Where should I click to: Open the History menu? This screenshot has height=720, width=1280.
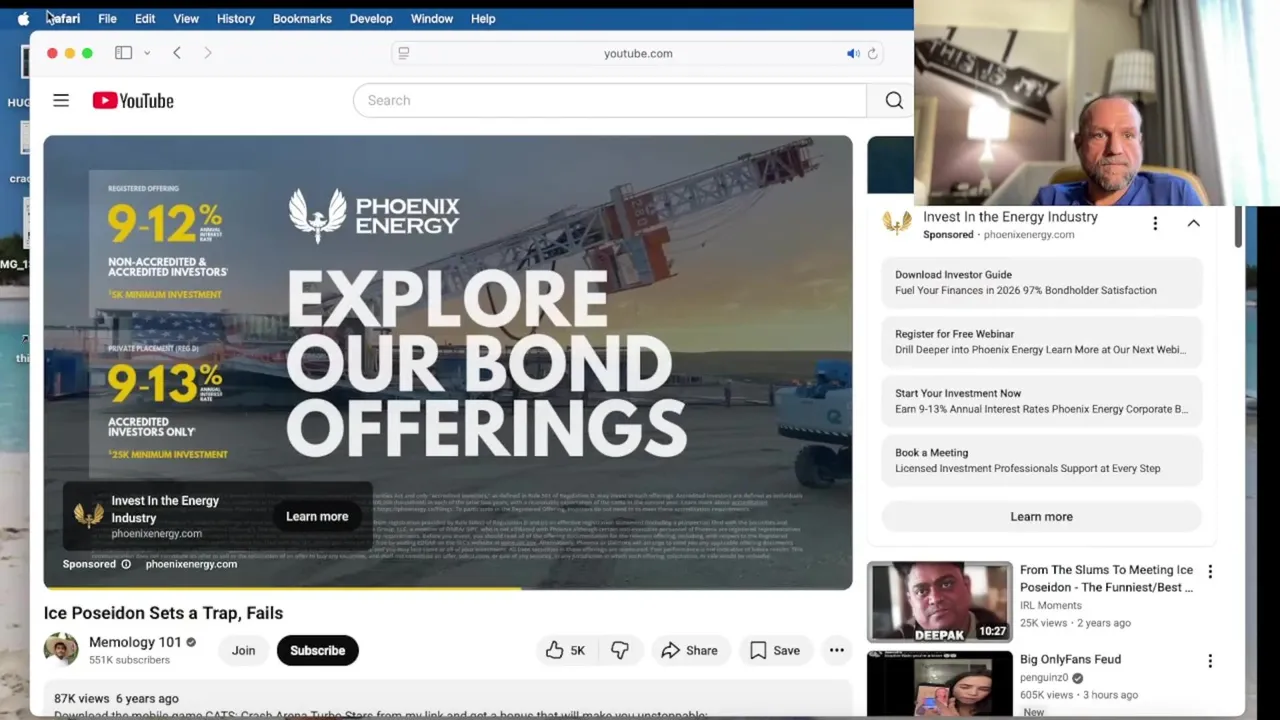tap(236, 18)
